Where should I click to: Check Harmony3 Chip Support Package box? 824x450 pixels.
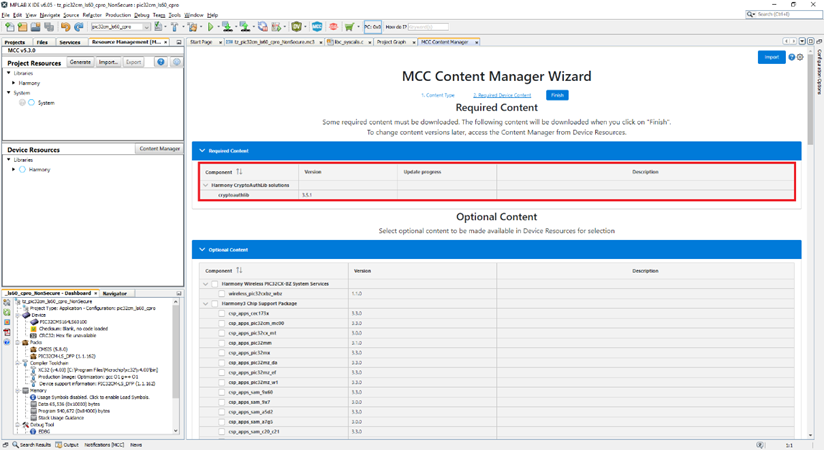[214, 304]
